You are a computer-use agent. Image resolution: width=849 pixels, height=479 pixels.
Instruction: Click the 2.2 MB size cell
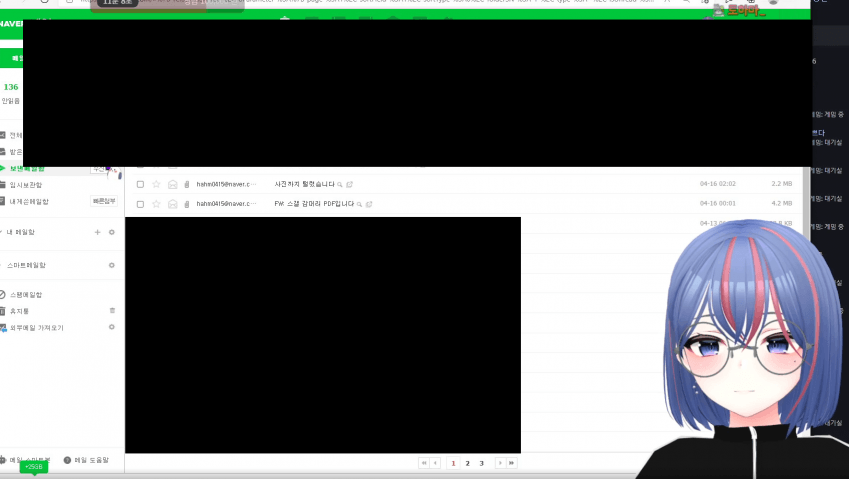click(782, 184)
